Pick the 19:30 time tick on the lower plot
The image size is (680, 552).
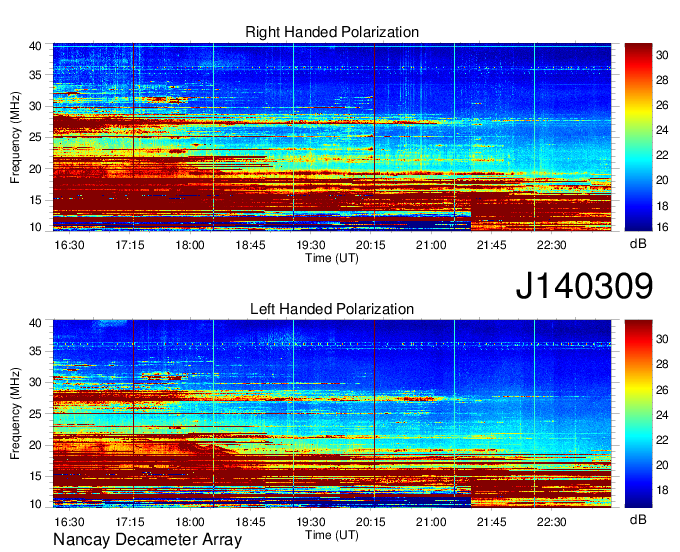point(311,522)
